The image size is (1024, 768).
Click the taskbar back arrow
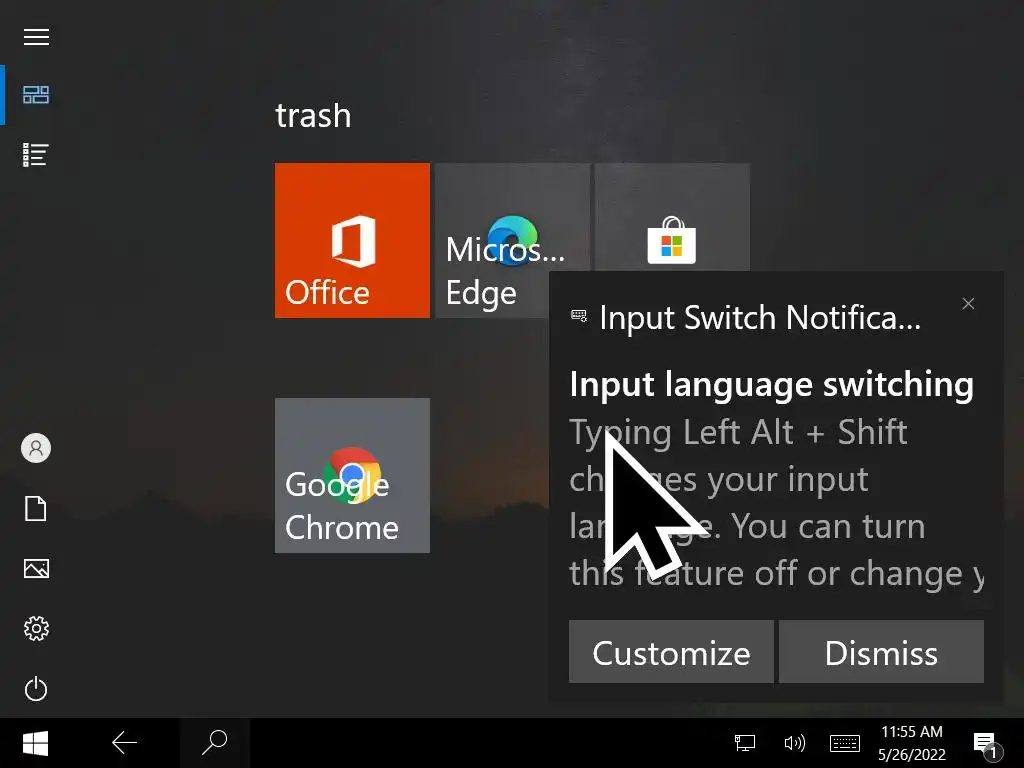point(124,743)
